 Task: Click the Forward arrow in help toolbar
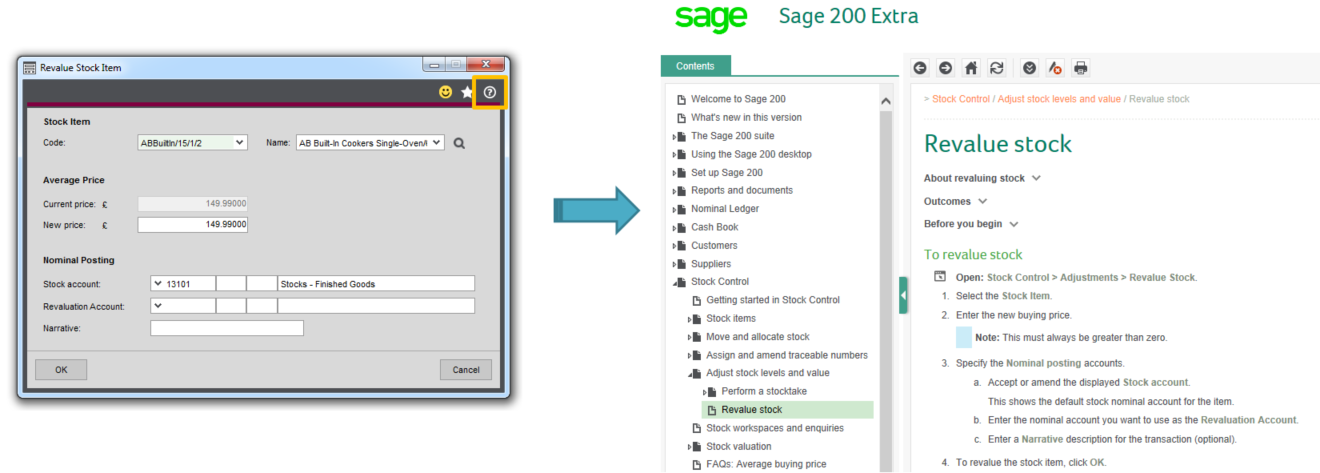click(x=945, y=68)
